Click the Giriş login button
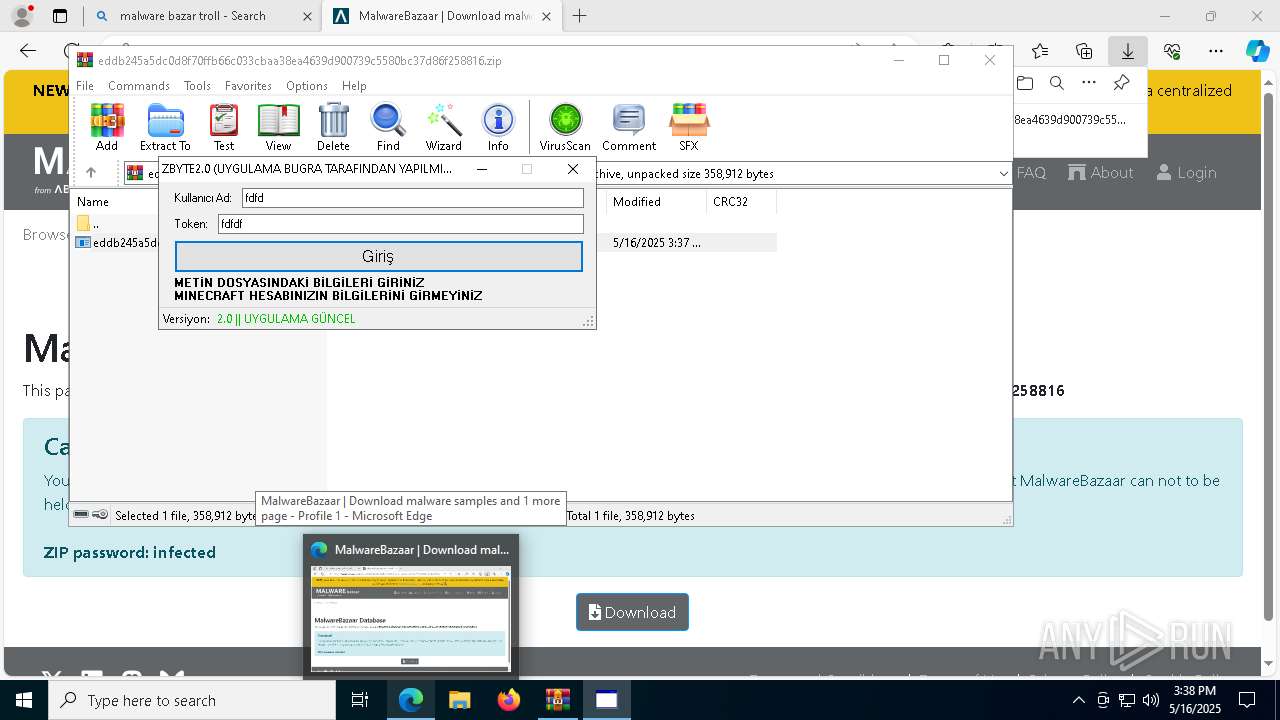1280x720 pixels. (x=378, y=256)
